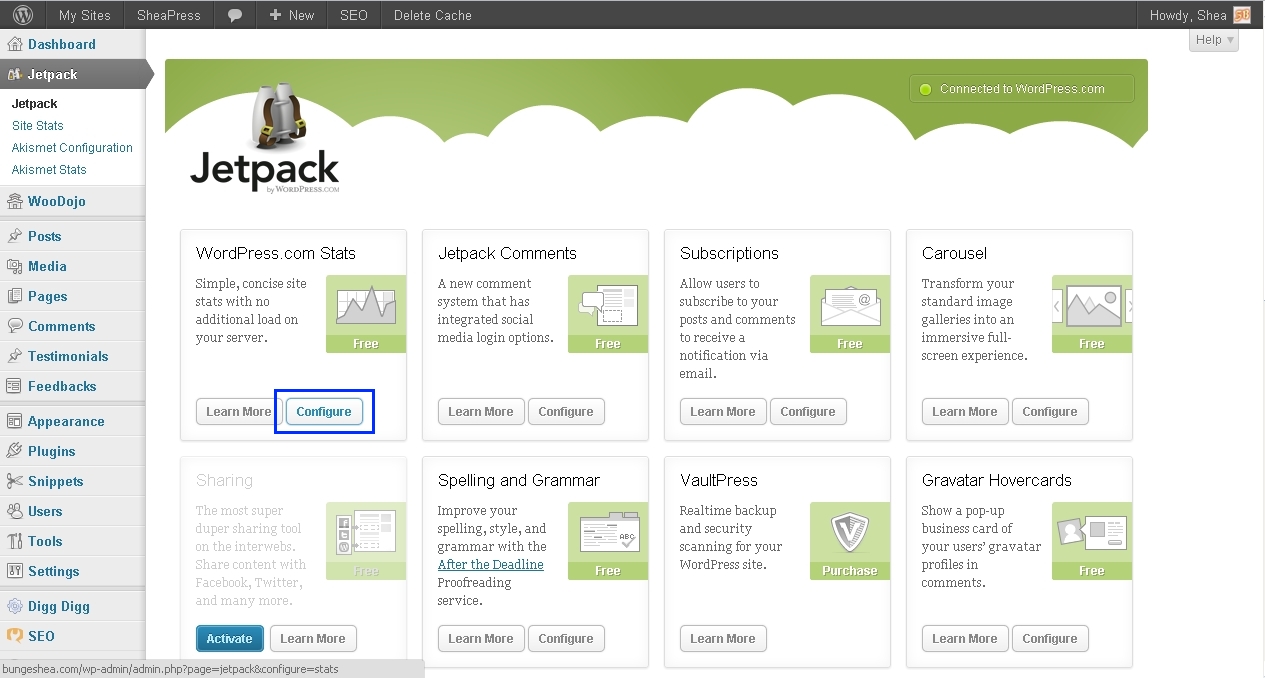The width and height of the screenshot is (1265, 678).
Task: Click Delete Cache in admin bar
Action: click(x=432, y=15)
